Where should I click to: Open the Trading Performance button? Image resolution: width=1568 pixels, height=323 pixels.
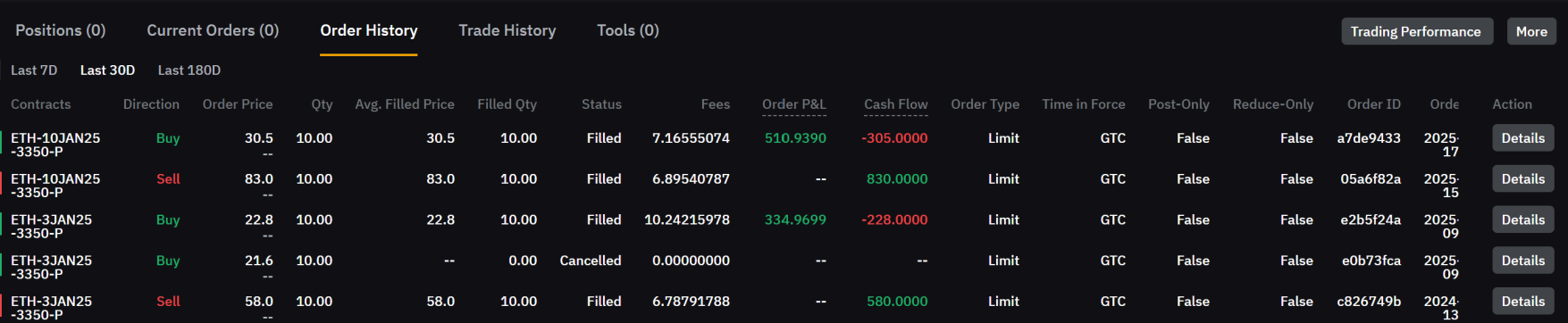pyautogui.click(x=1416, y=31)
